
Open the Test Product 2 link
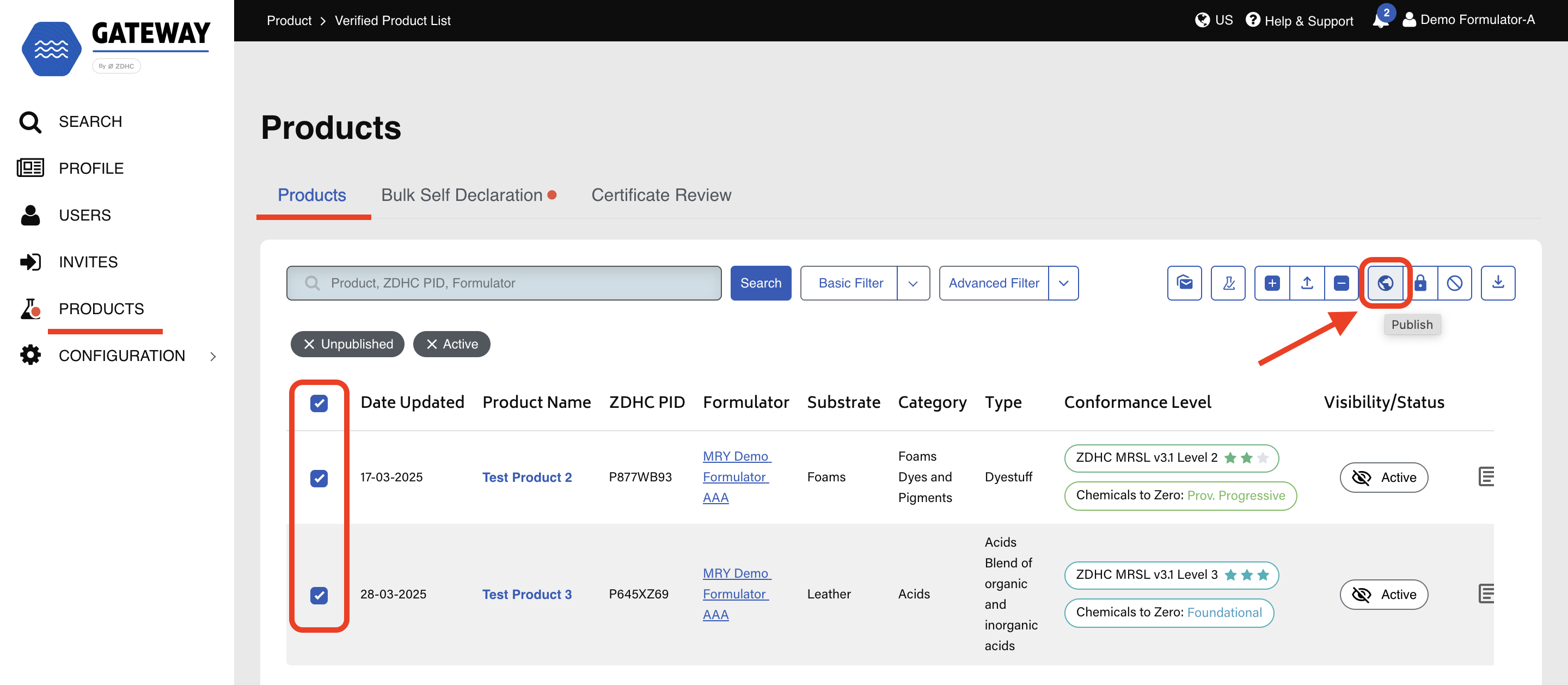(526, 478)
